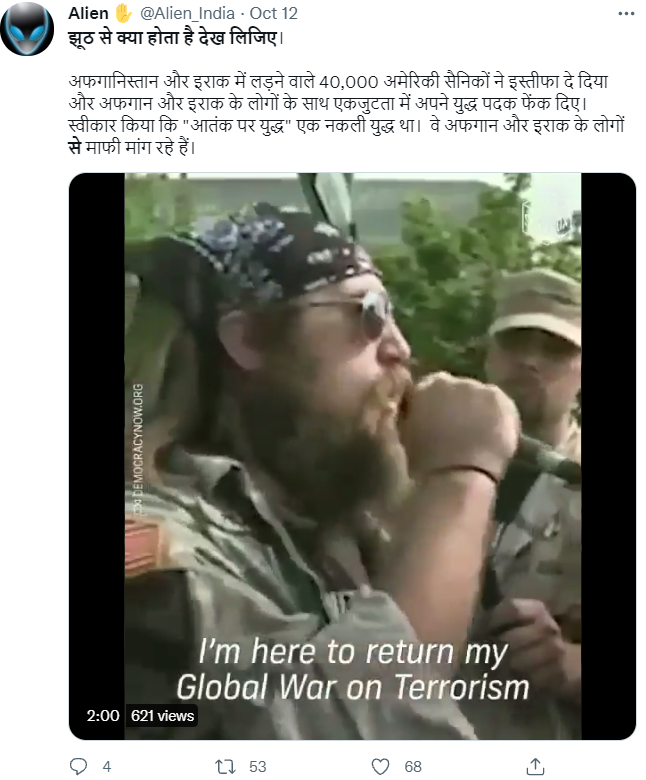The height and width of the screenshot is (780, 646).
Task: Toggle the like heart icon
Action: (x=380, y=767)
